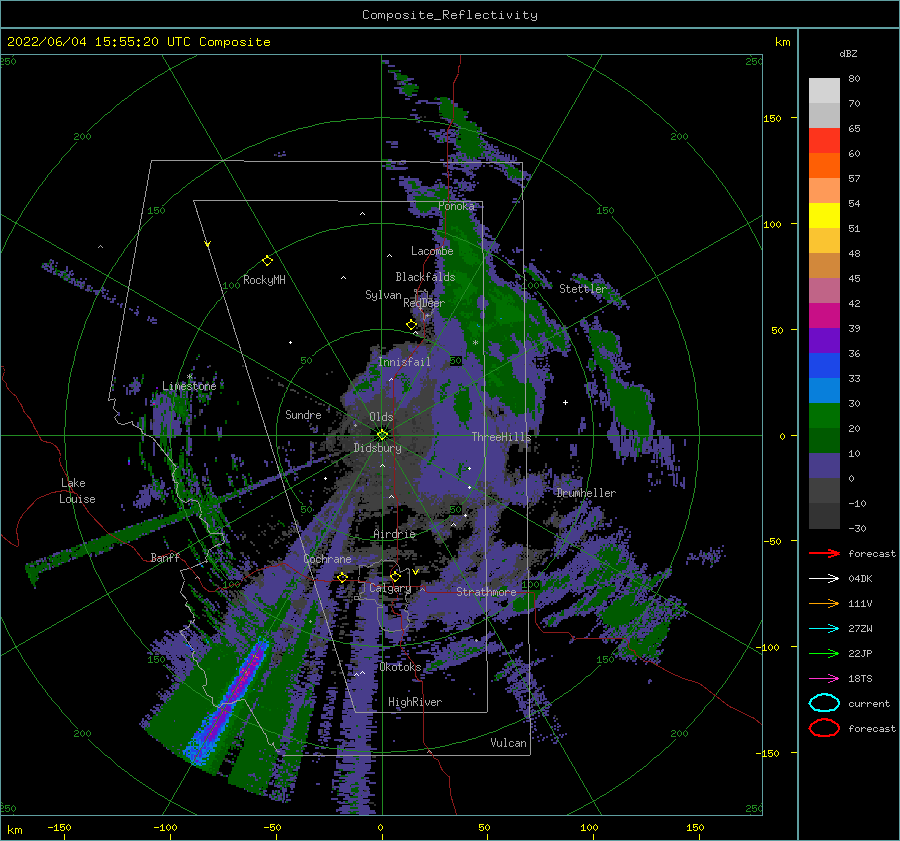Click the Limestone label
The image size is (900, 841).
click(189, 386)
